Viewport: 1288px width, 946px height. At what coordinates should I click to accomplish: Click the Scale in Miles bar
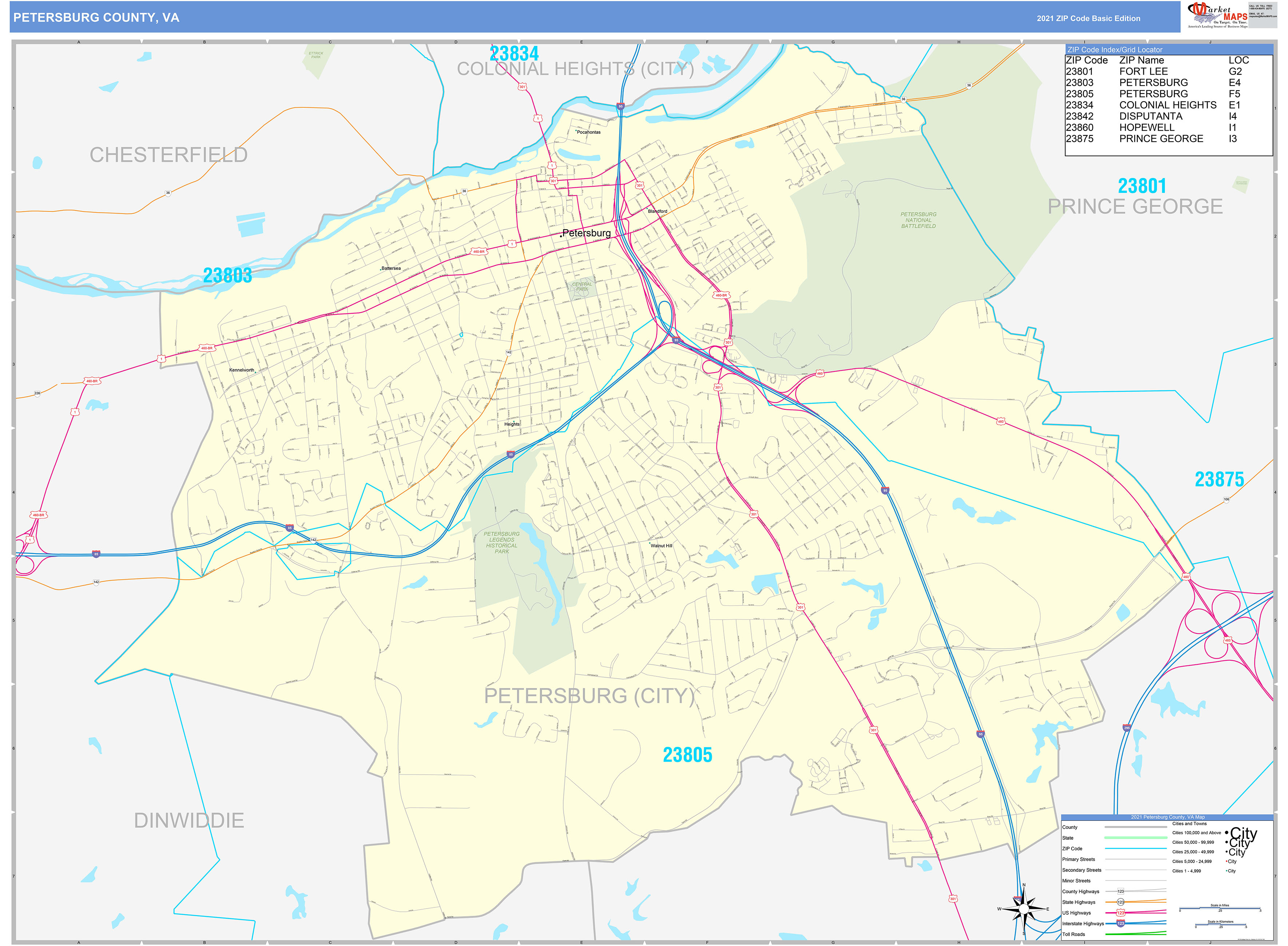(1220, 908)
